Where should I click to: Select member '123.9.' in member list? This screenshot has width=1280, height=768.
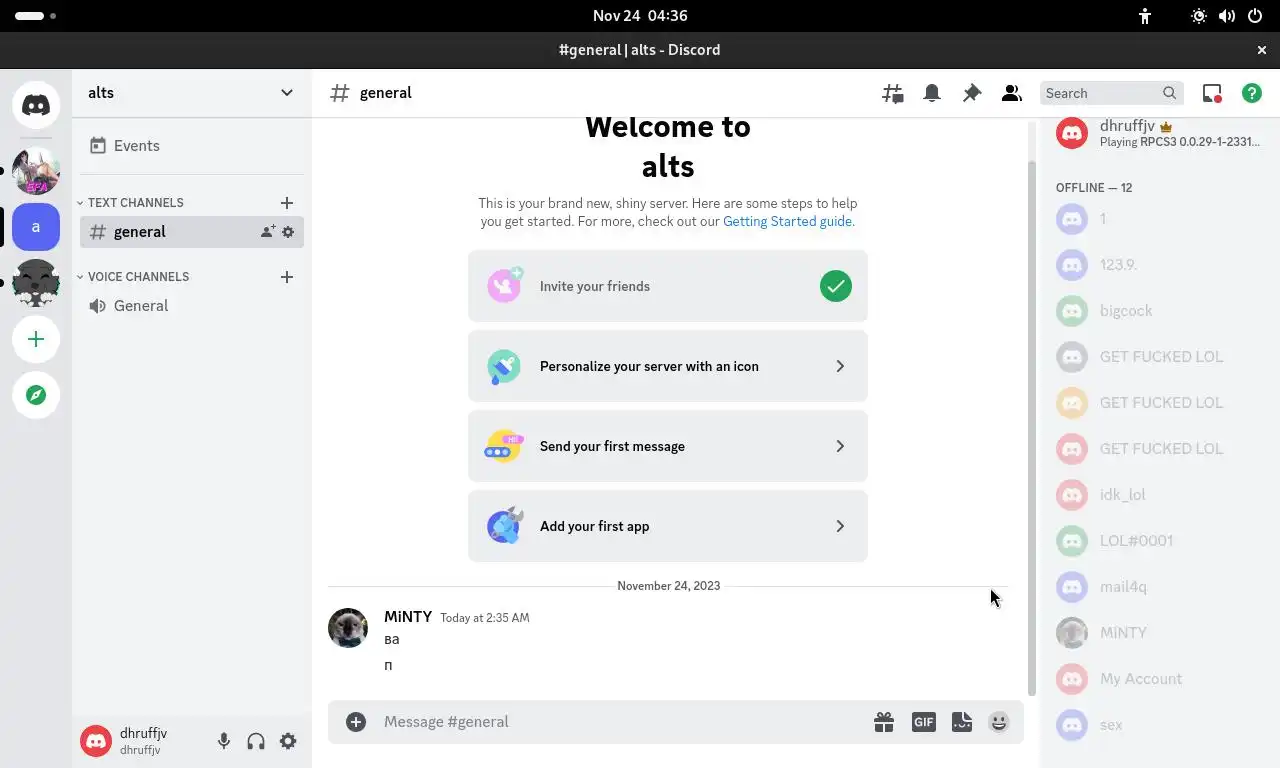pos(1160,265)
